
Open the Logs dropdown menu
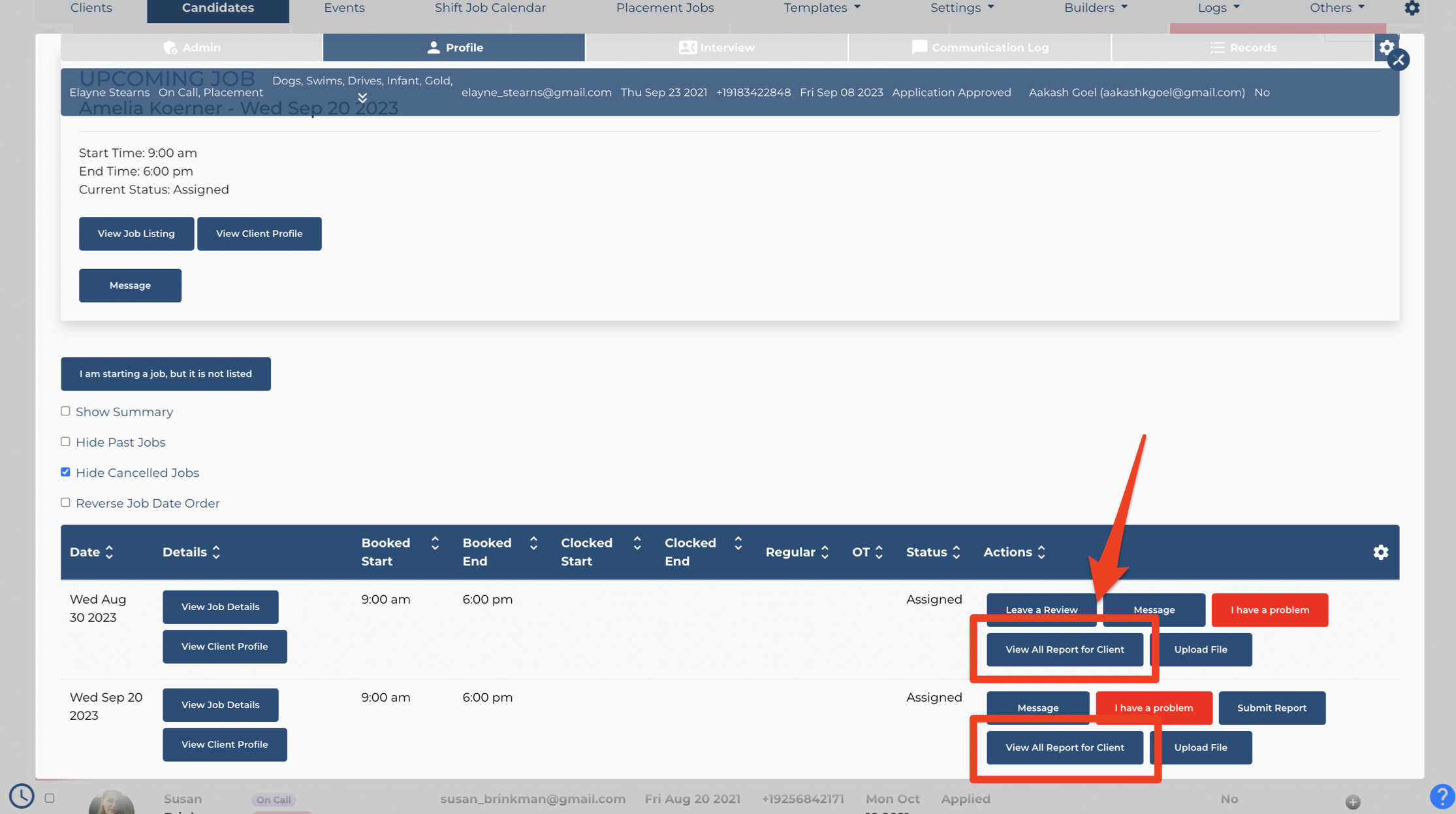pos(1218,8)
